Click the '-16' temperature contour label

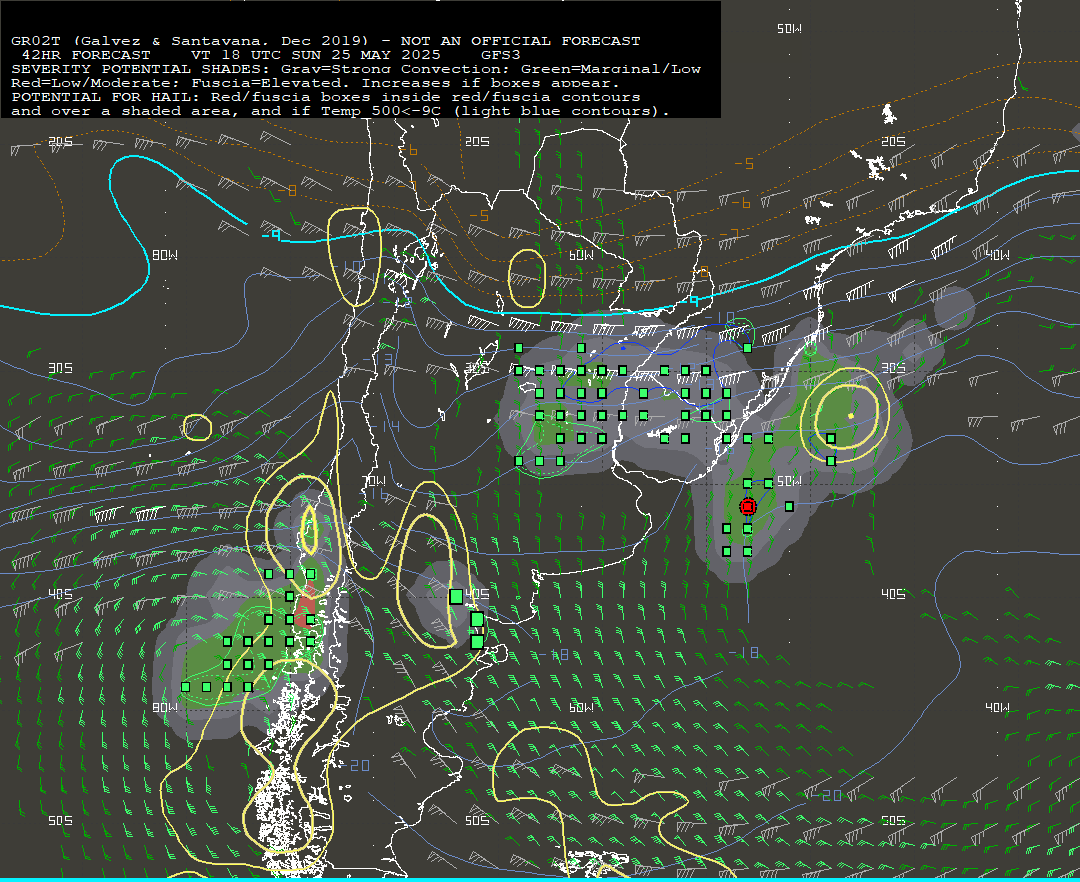point(375,494)
